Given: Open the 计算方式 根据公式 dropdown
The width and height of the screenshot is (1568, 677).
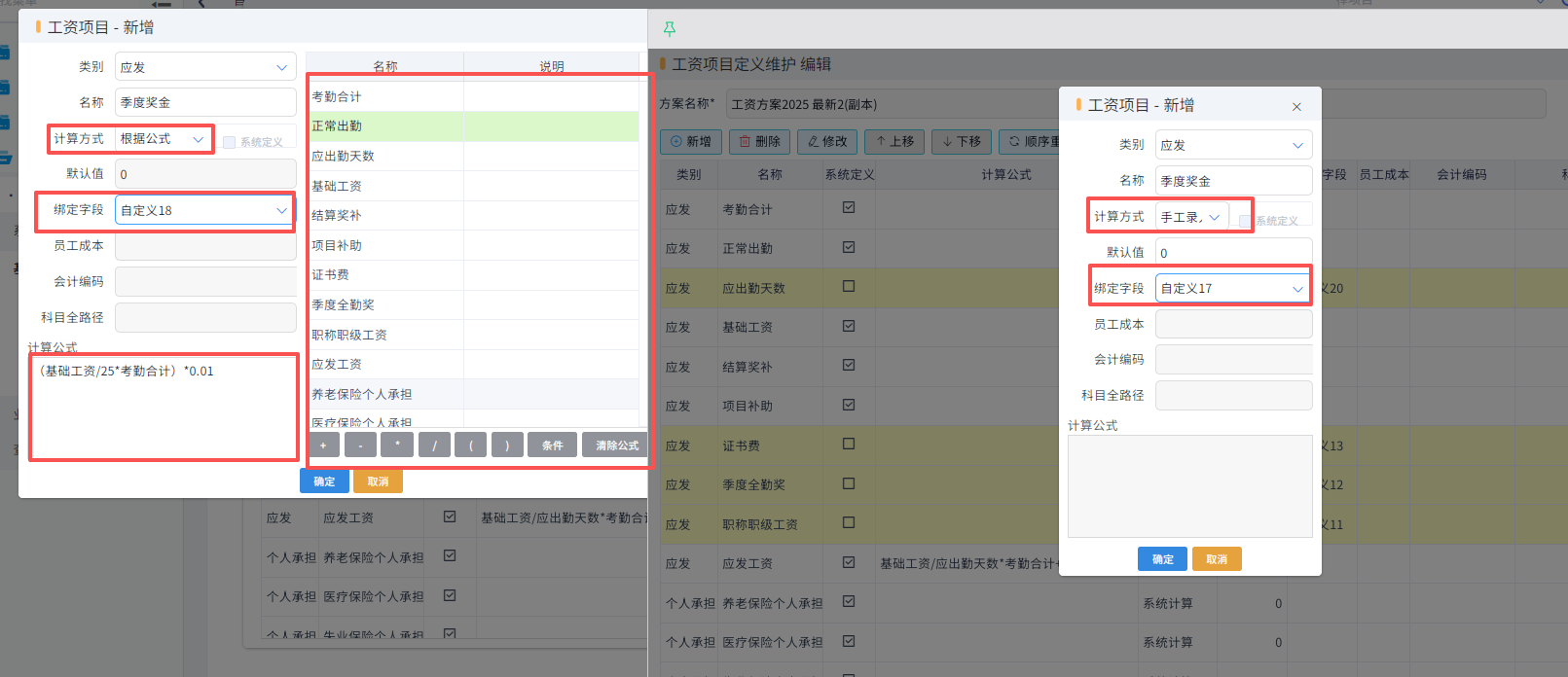Looking at the screenshot, I should (164, 139).
